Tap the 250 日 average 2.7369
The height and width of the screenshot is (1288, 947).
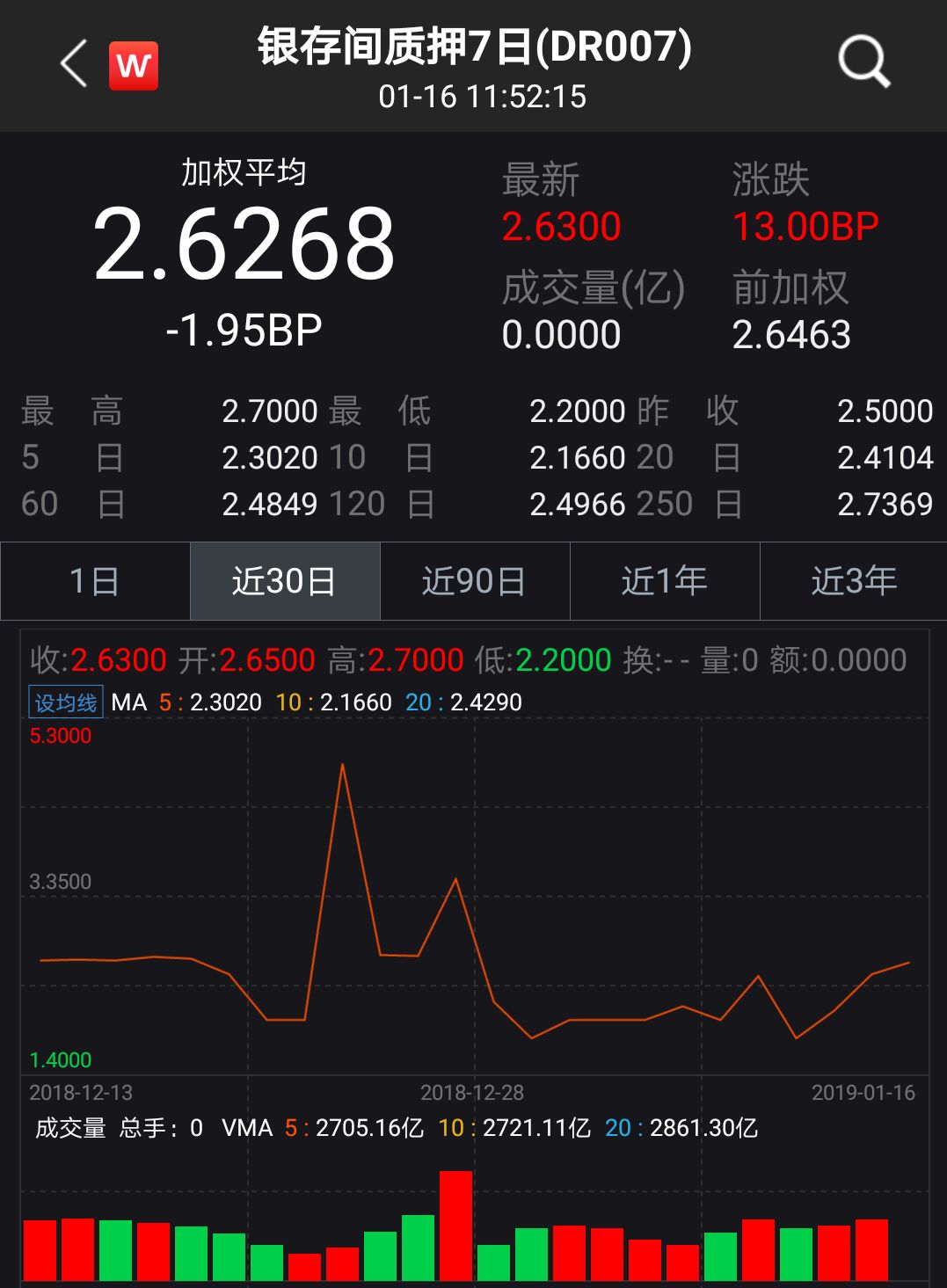885,505
